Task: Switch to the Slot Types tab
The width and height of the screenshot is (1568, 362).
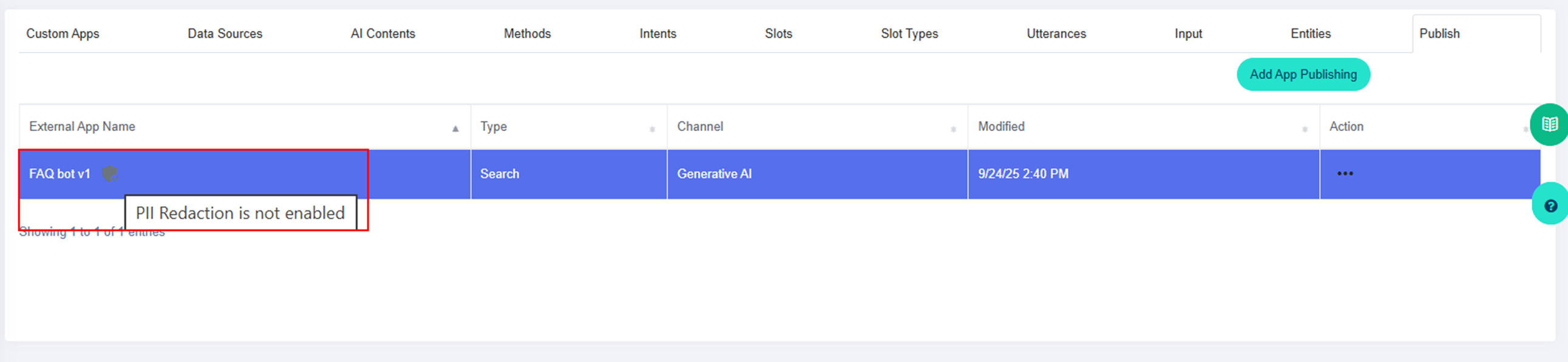Action: 909,34
